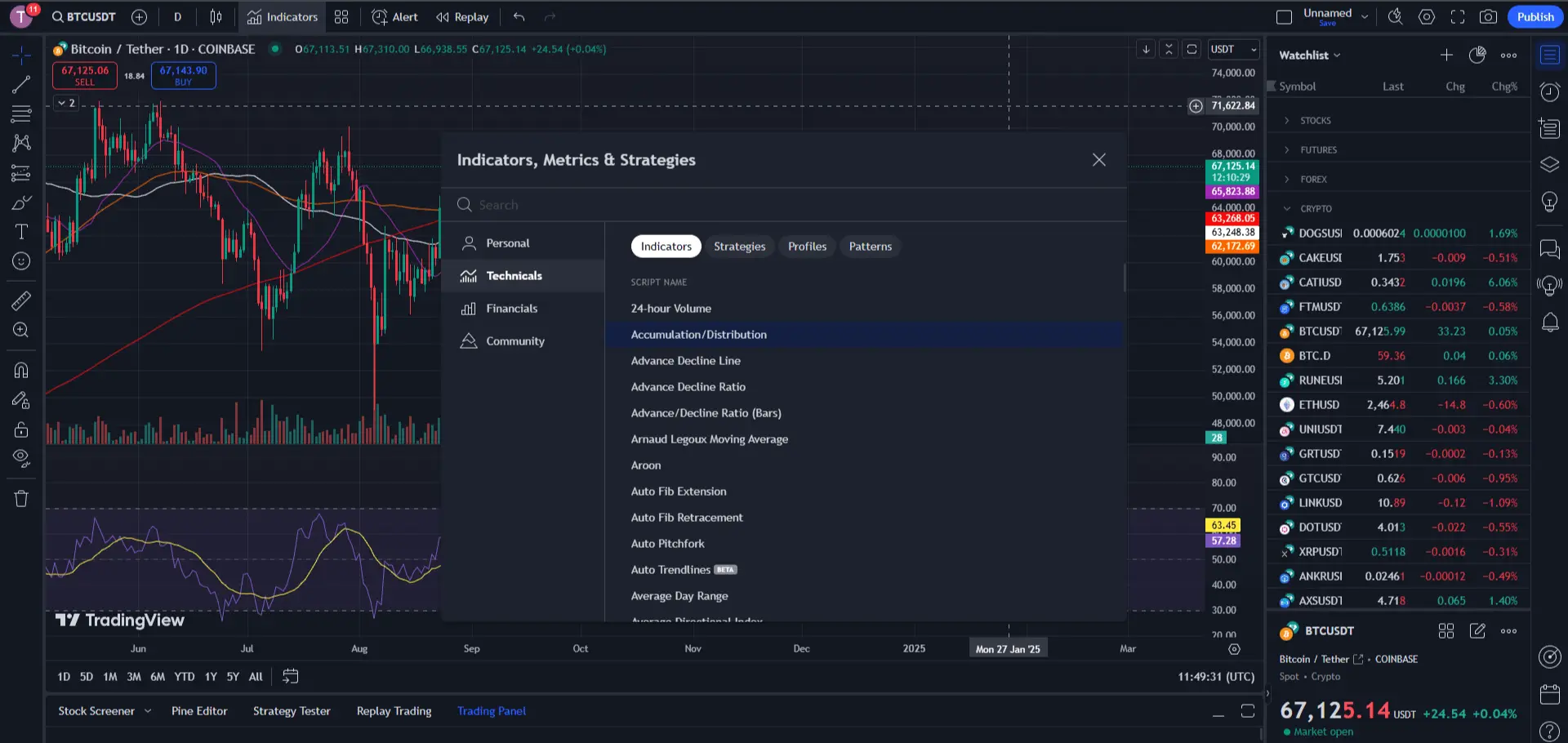This screenshot has width=1568, height=743.
Task: Switch to the Strategies tab
Action: pyautogui.click(x=740, y=247)
